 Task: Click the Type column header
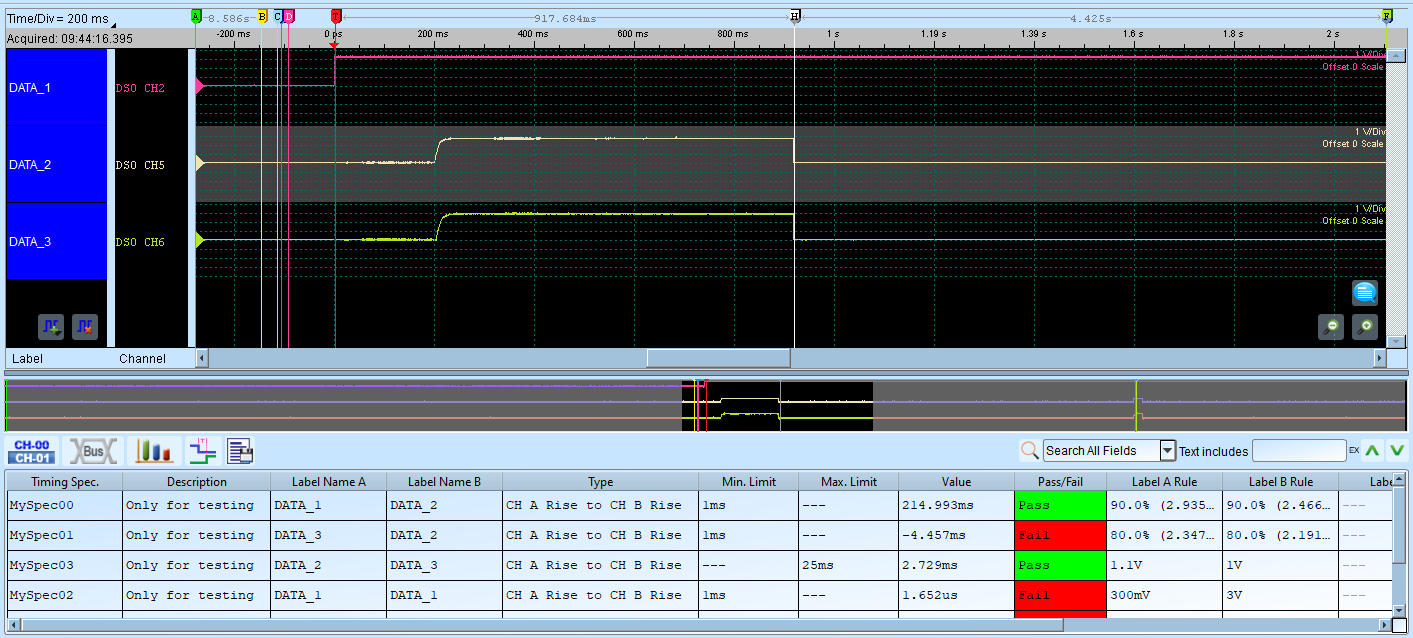pos(600,481)
